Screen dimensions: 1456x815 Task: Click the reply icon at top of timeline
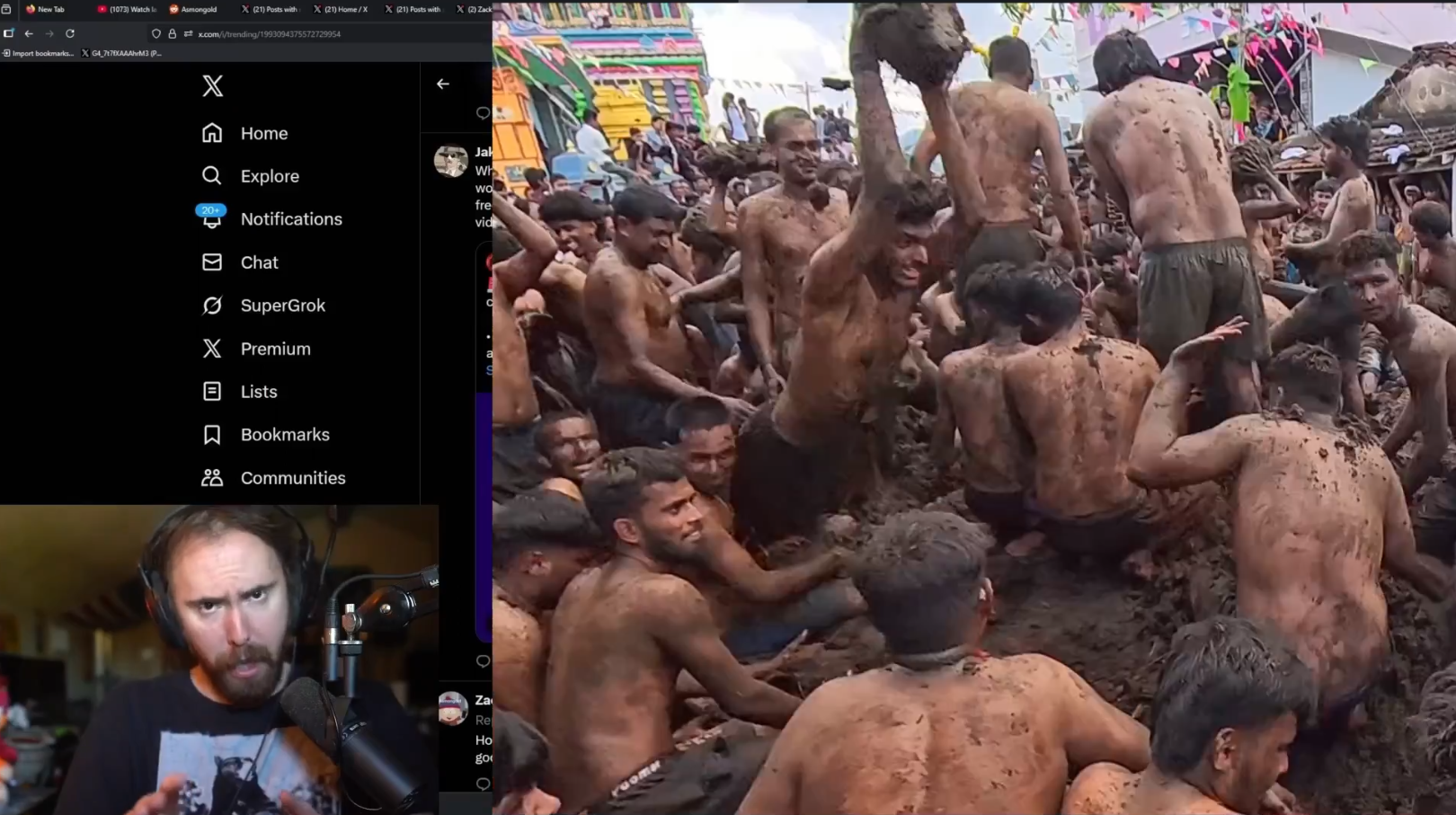(x=484, y=113)
